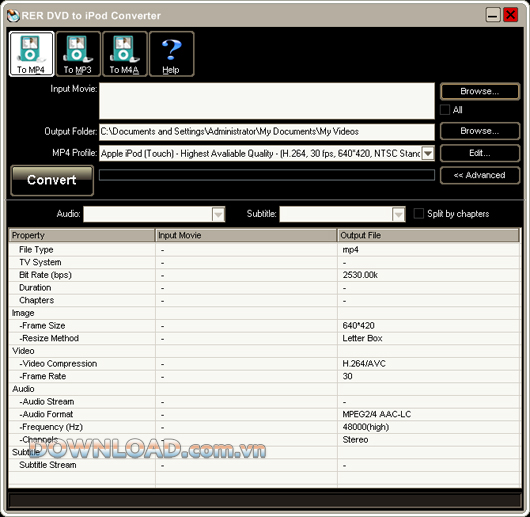Expand the Subtitle dropdown list
This screenshot has width=530, height=517.
[x=398, y=214]
